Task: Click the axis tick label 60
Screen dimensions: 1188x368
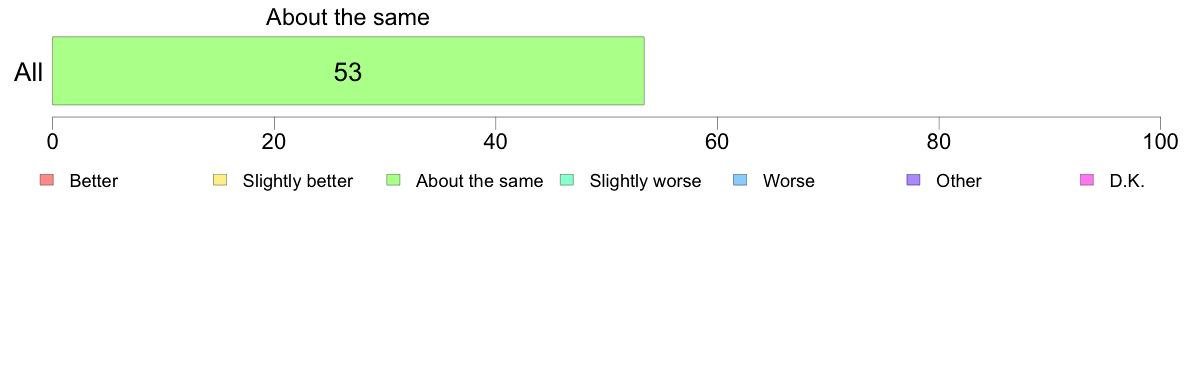Action: [717, 142]
